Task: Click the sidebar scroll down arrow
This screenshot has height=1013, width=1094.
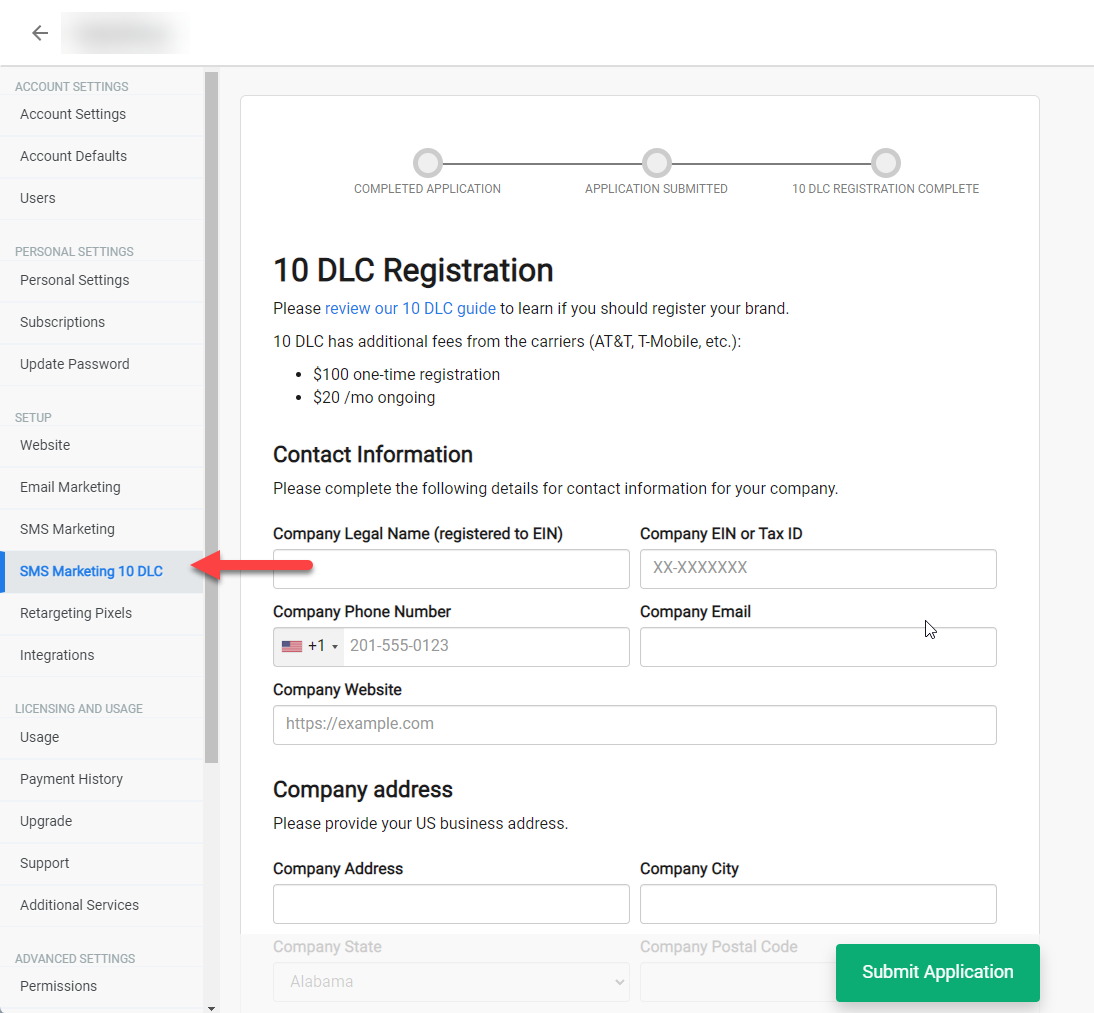Action: click(211, 1008)
